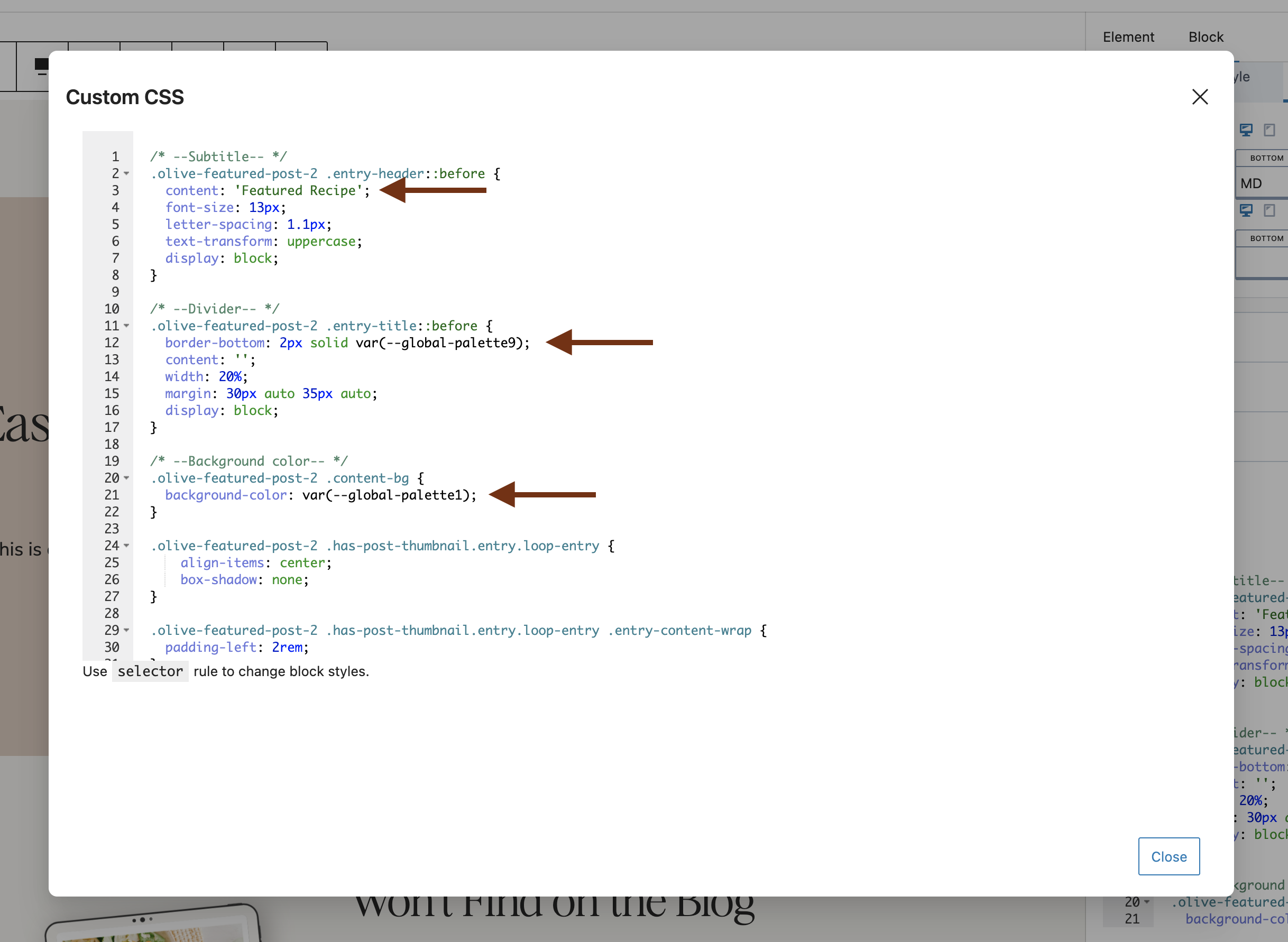Click the second desktop device icon
1288x942 pixels.
point(1246,210)
